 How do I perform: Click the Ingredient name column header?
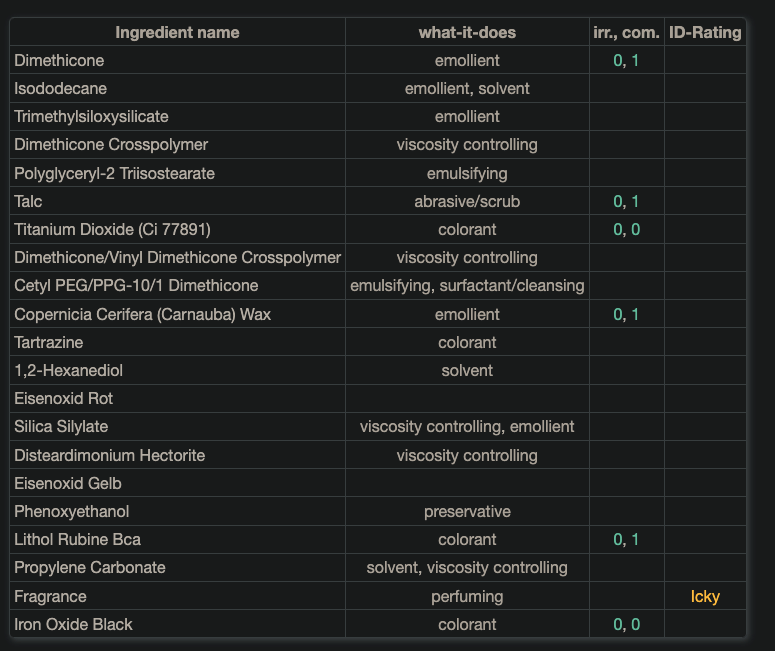(177, 32)
